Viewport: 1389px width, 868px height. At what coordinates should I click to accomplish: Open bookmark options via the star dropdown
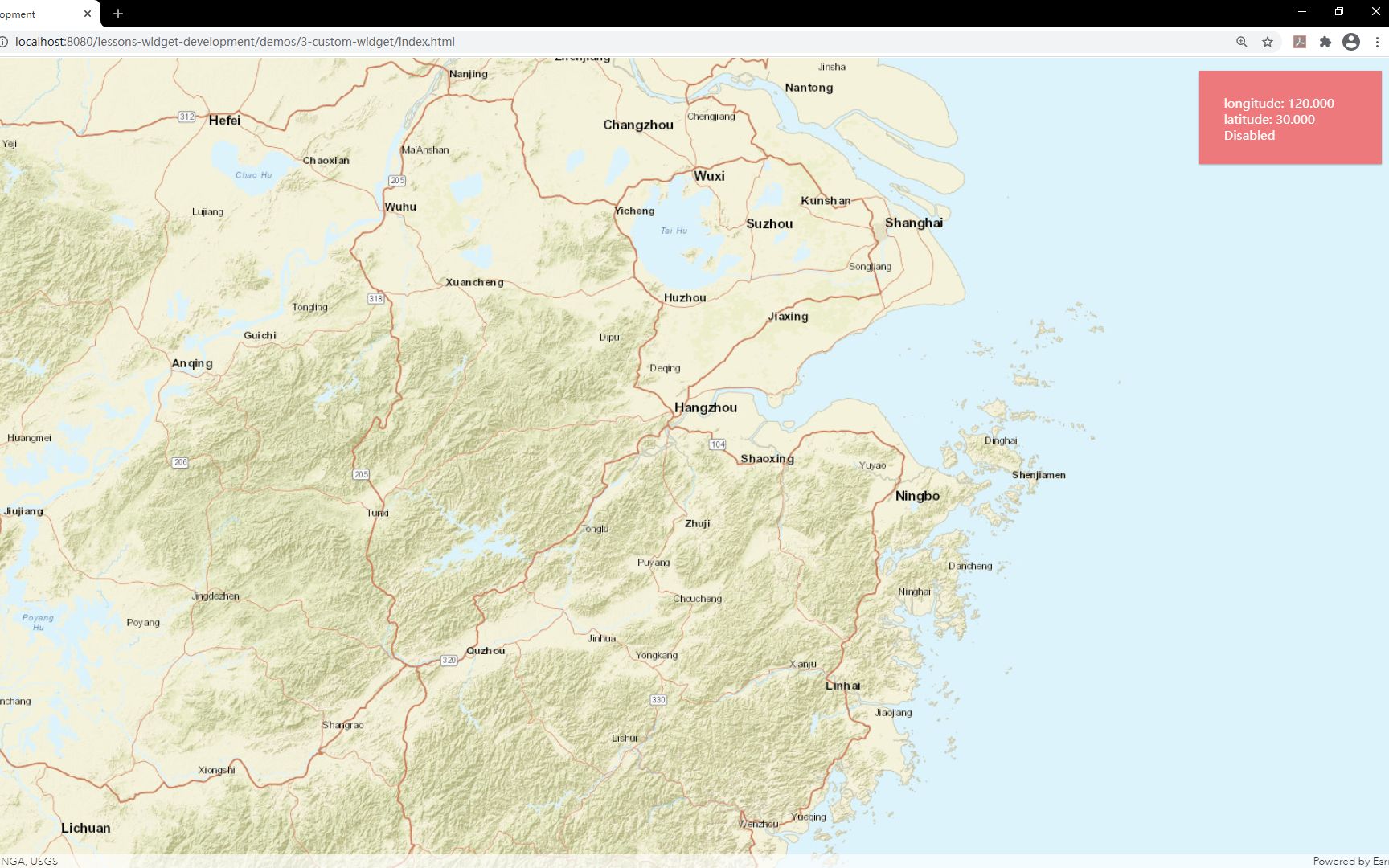tap(1268, 42)
